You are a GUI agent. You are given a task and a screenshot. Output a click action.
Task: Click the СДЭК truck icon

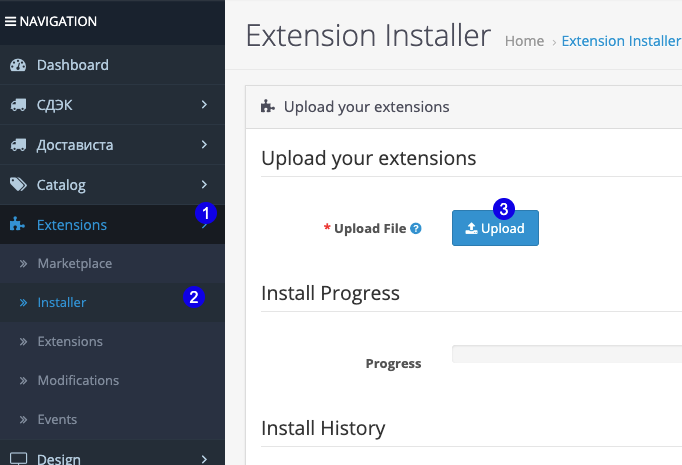tap(18, 105)
